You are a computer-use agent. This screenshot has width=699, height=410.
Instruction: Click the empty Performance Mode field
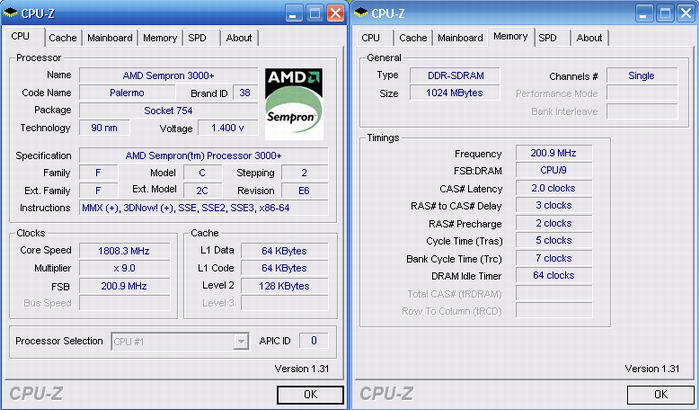click(x=642, y=93)
